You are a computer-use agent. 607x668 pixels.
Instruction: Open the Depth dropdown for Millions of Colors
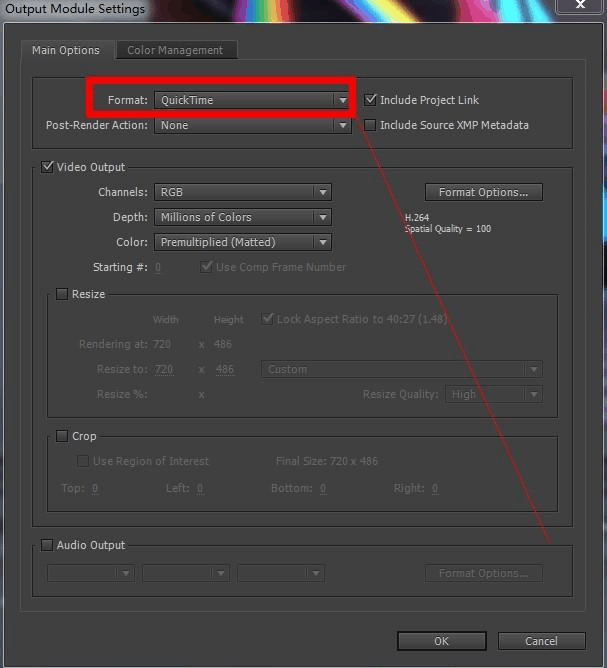click(242, 217)
